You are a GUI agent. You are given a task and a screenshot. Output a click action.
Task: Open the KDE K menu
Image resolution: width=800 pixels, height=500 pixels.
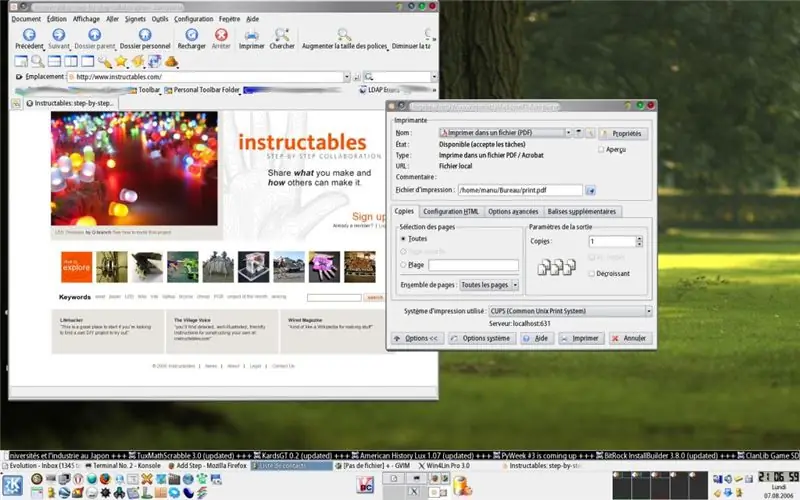pos(13,485)
